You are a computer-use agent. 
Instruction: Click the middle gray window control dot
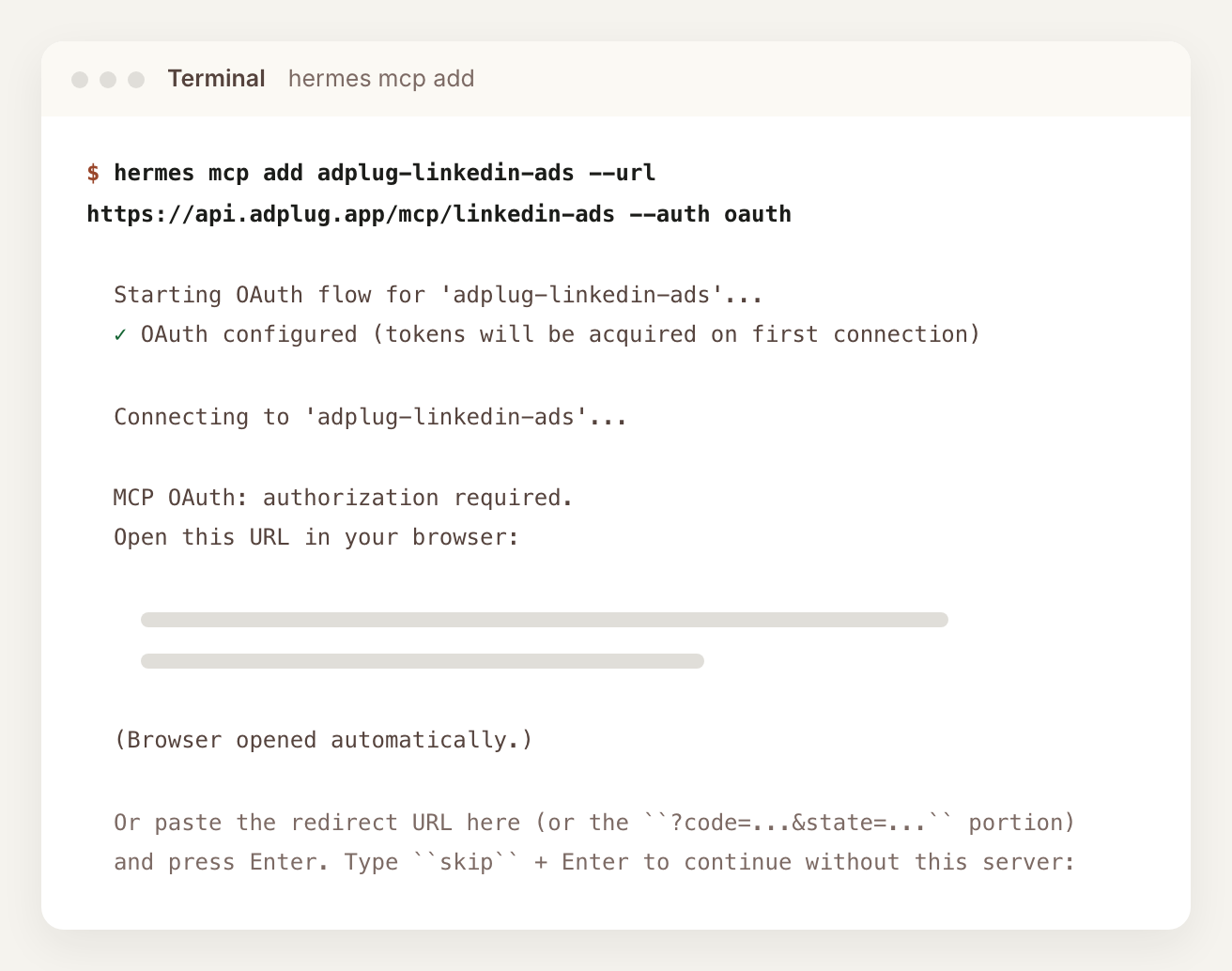(108, 80)
